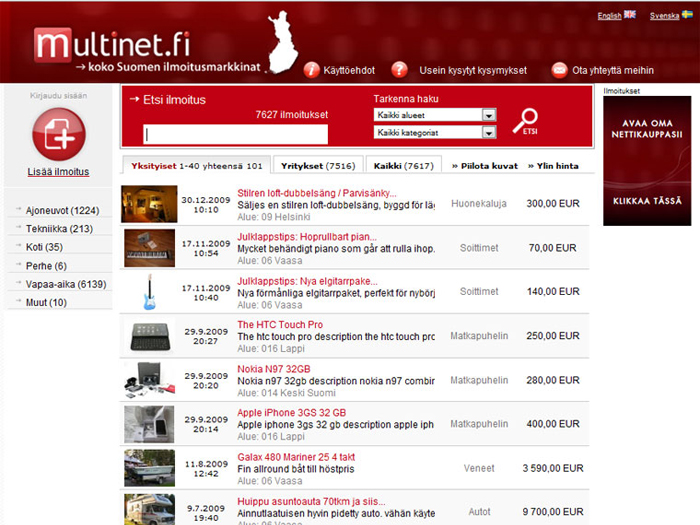Screen dimensions: 700x525
Task: Click Kirjaudu sisään login text
Action: coord(58,96)
